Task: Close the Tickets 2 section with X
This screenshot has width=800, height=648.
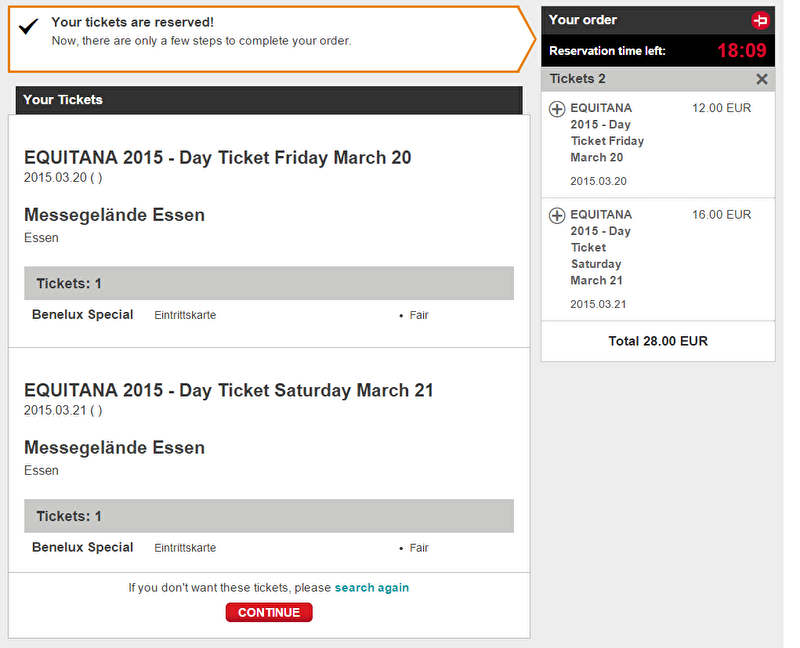Action: point(762,79)
